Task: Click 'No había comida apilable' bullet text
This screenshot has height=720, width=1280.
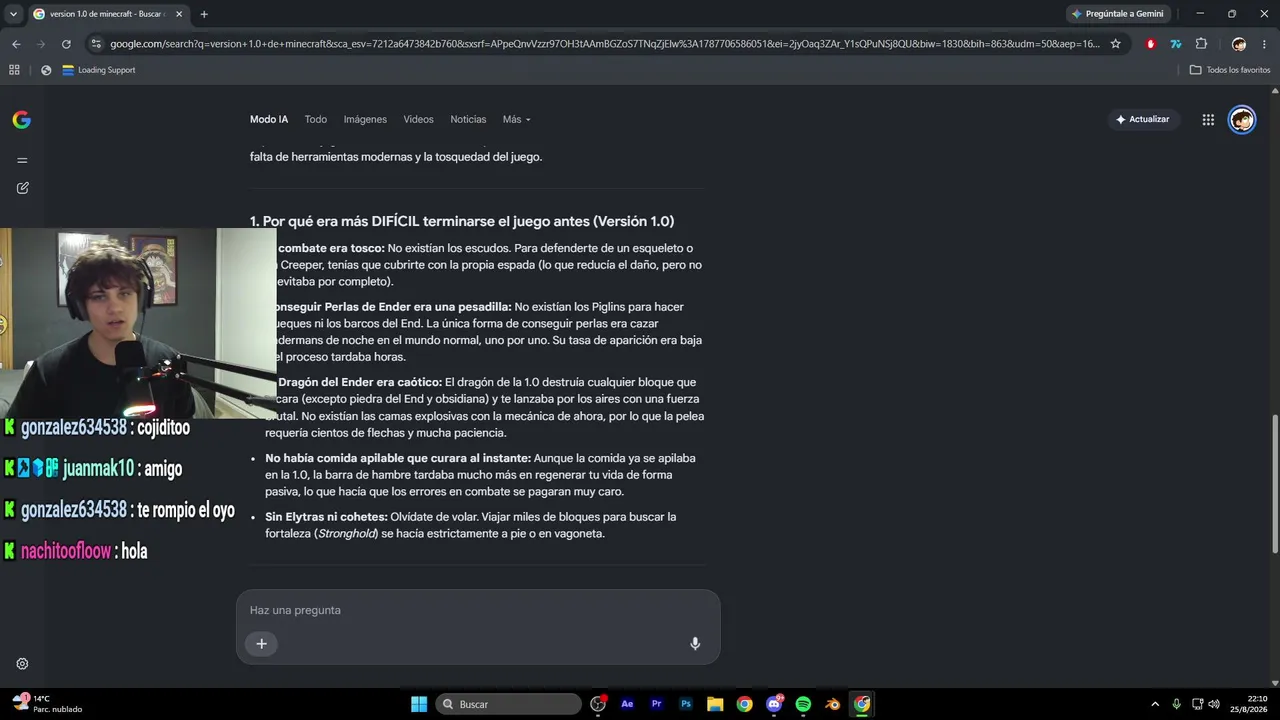Action: (398, 458)
